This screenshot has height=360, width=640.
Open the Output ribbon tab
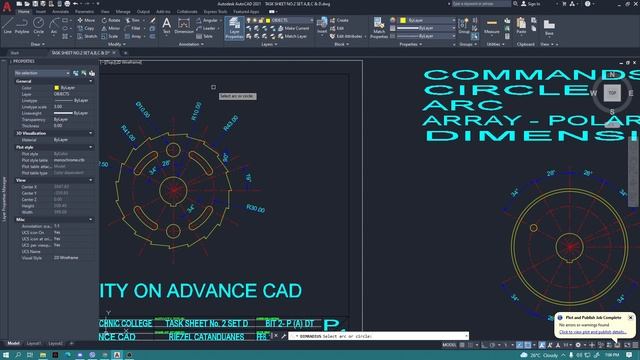pyautogui.click(x=143, y=11)
